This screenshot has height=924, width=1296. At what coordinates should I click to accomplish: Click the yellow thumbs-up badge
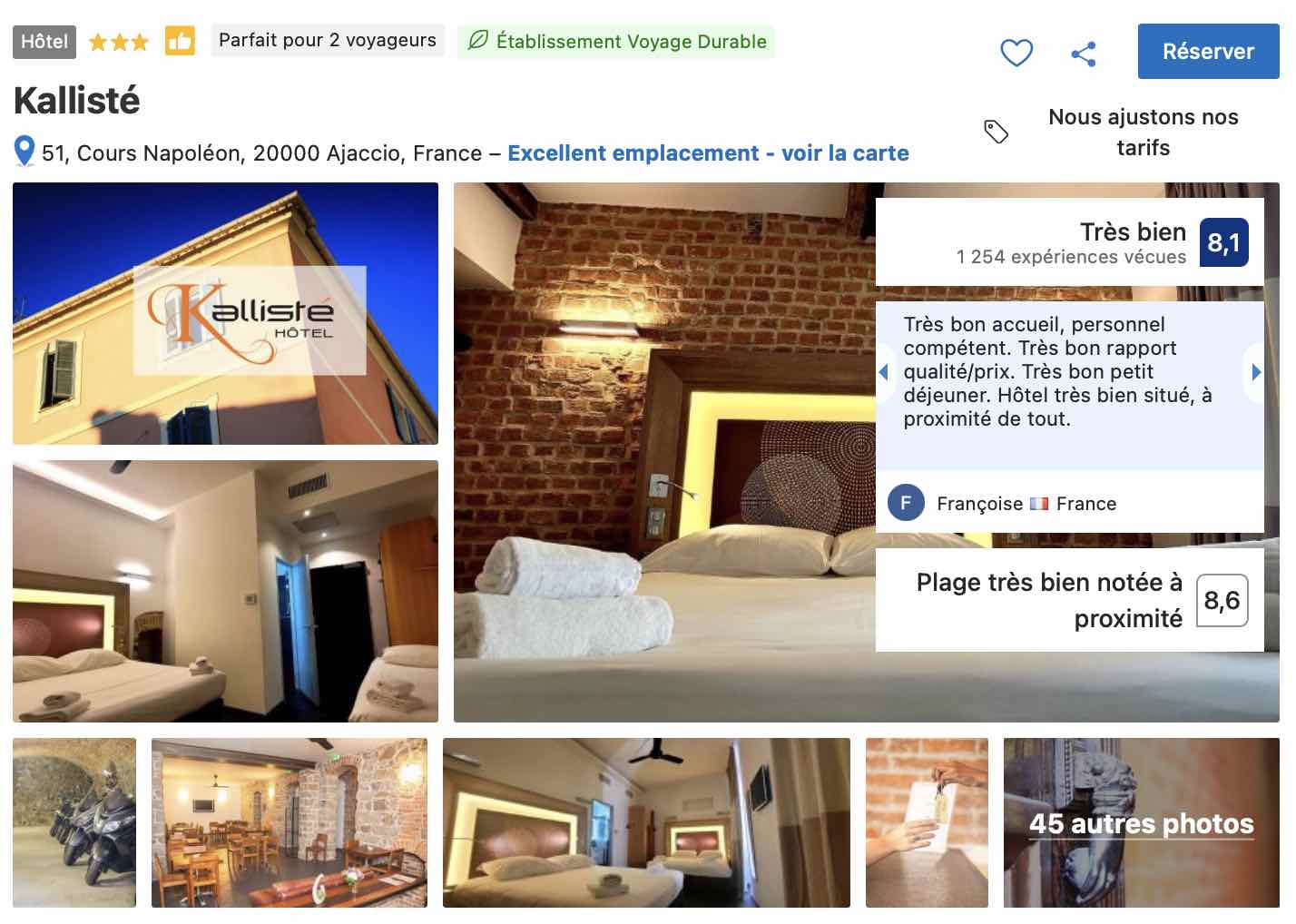(180, 41)
